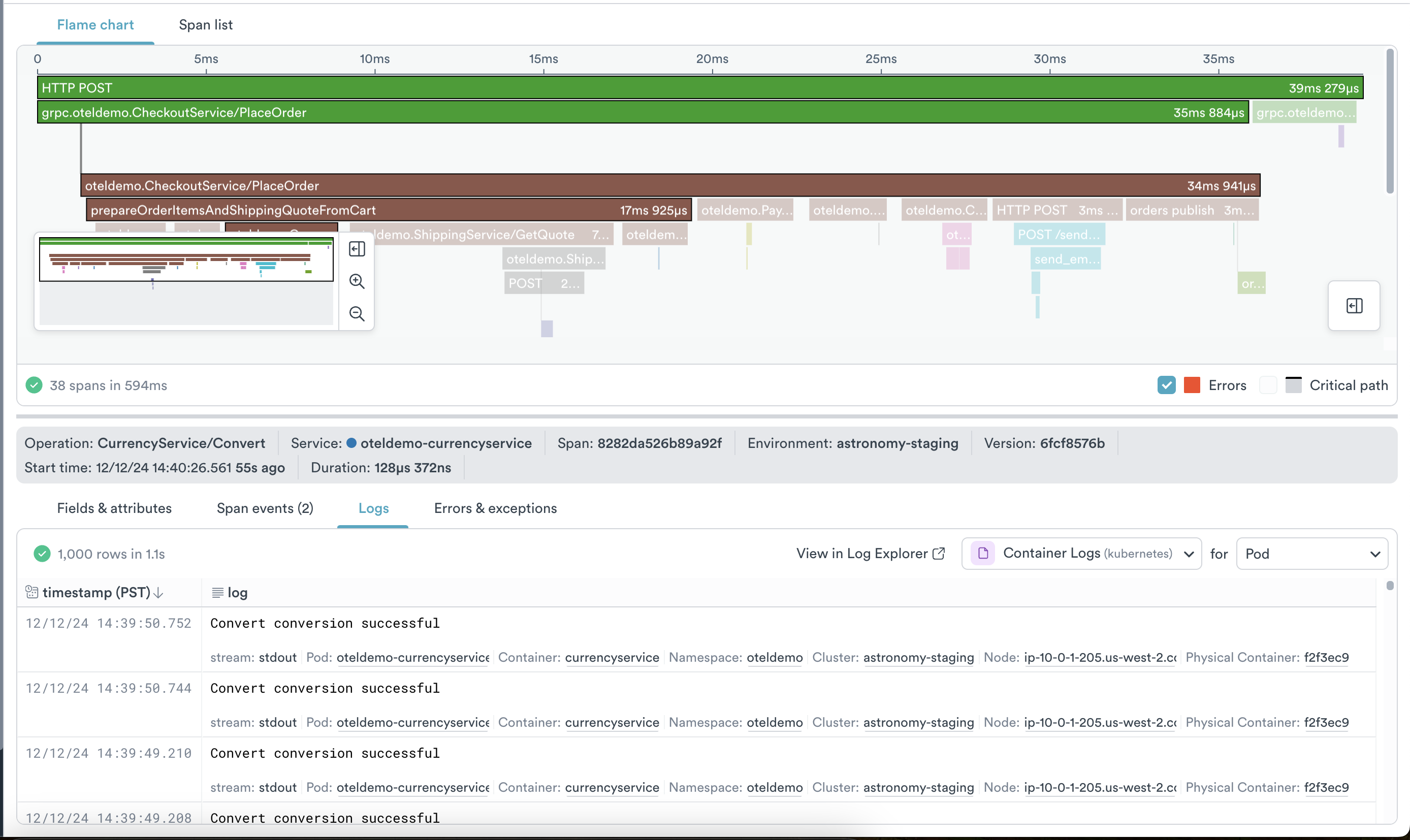Click the Container Logs document icon
This screenshot has width=1410, height=840.
(983, 553)
